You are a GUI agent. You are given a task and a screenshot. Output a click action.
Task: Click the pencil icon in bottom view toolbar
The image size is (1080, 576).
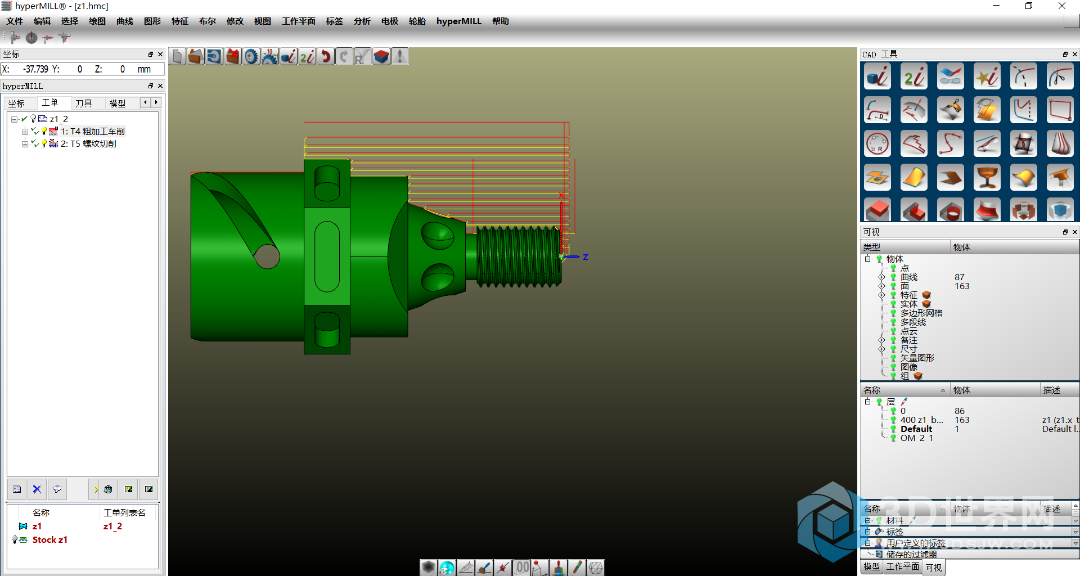(x=577, y=567)
